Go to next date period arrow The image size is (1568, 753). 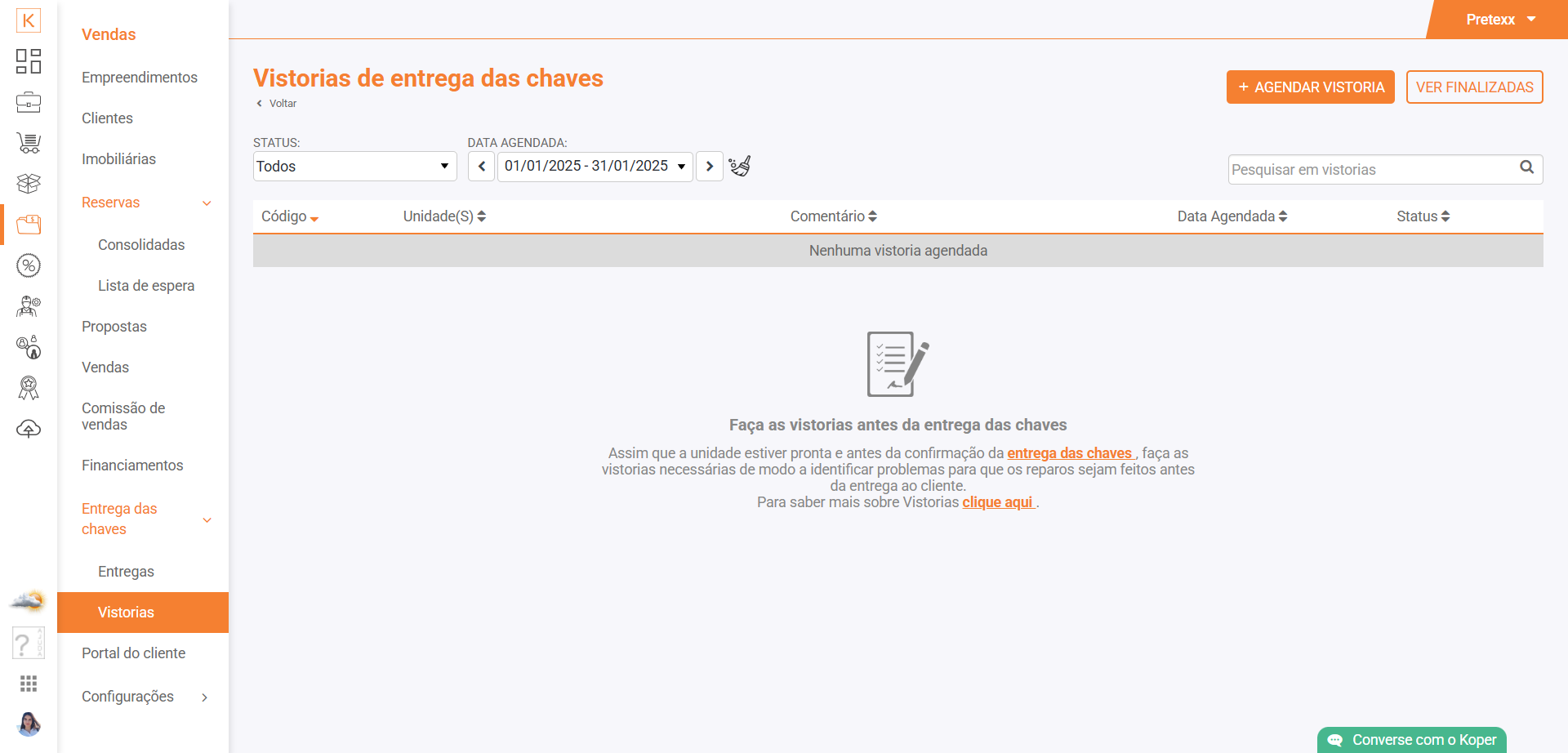coord(710,167)
